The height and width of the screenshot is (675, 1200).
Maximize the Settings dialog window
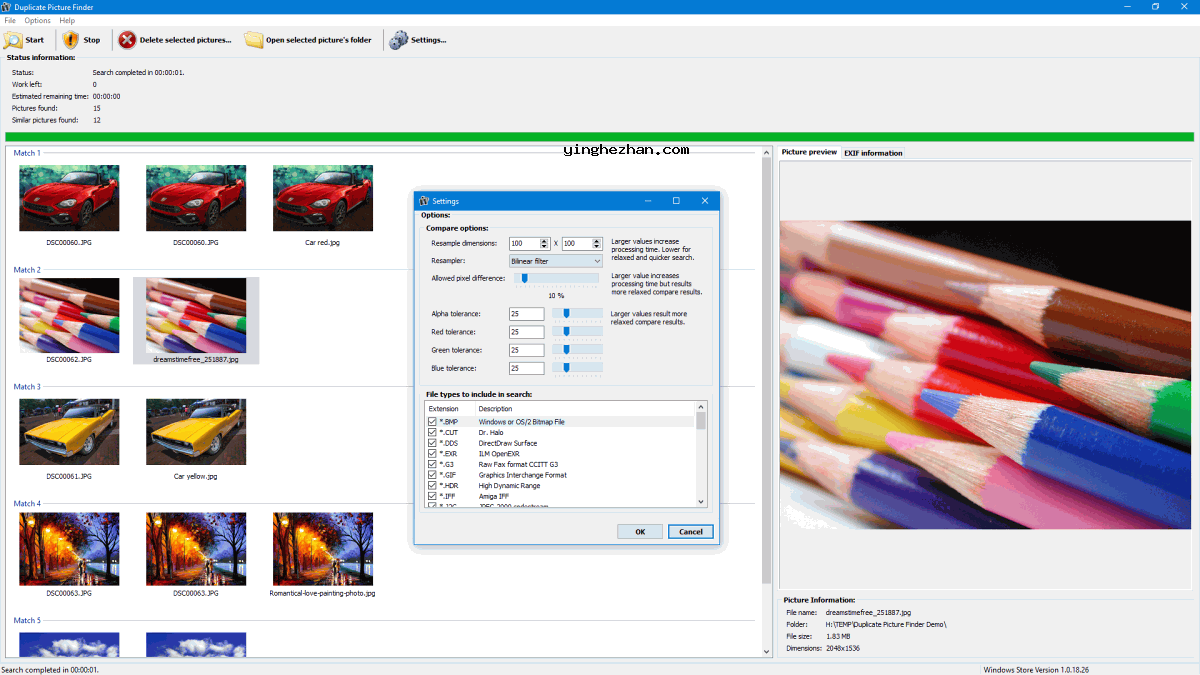(676, 201)
